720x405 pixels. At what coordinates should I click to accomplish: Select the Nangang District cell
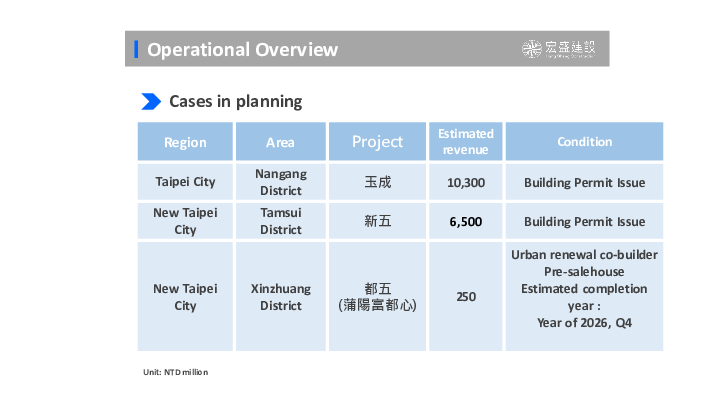pos(280,182)
